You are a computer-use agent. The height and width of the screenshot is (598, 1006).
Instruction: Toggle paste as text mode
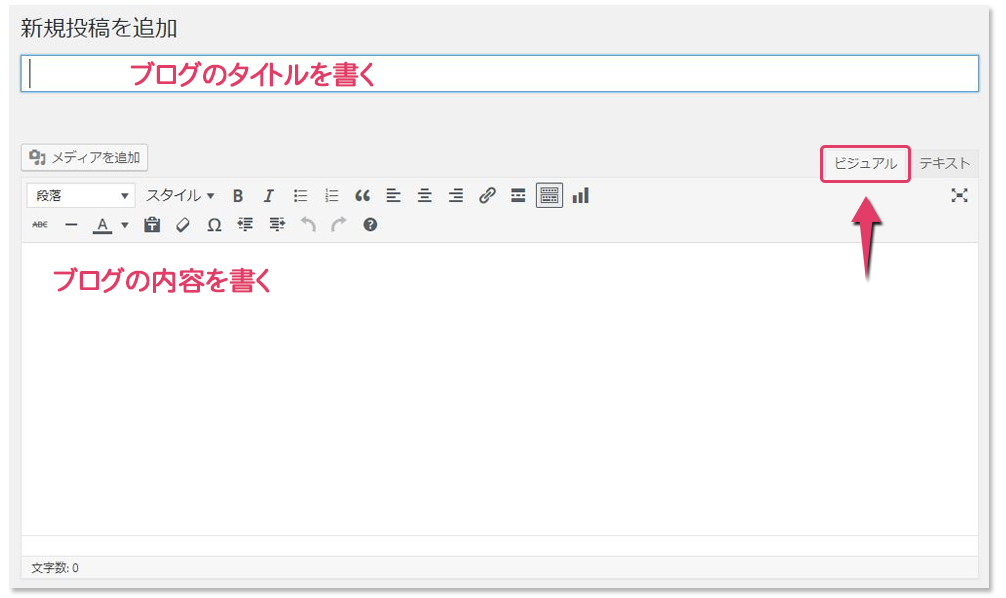coord(152,225)
